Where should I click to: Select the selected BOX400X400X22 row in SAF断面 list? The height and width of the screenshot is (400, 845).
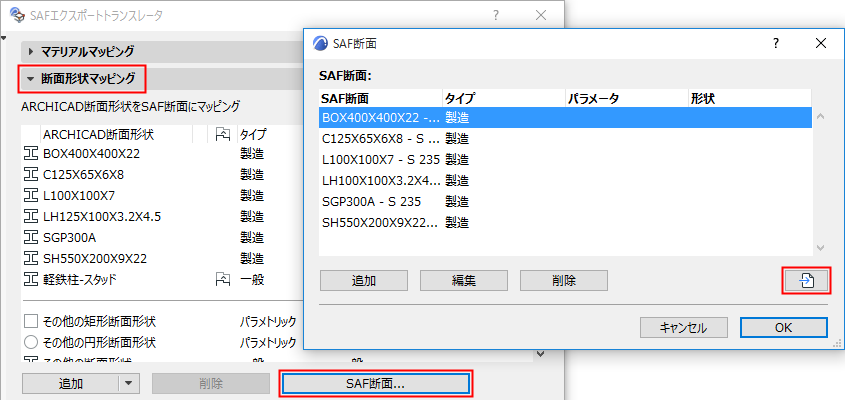(x=565, y=118)
